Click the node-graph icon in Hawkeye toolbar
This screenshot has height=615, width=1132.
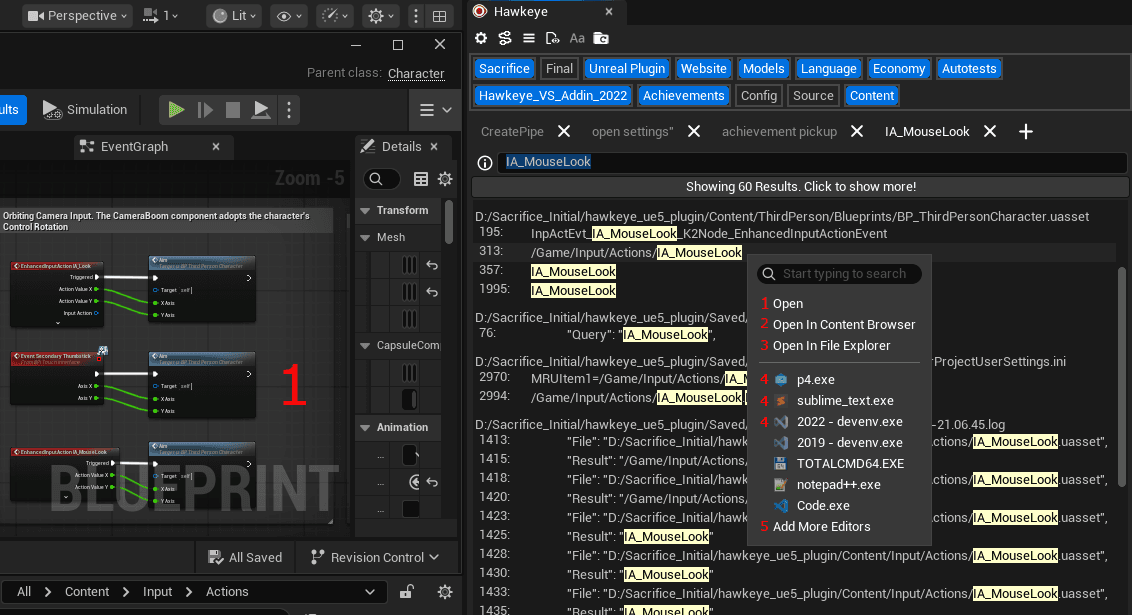point(505,38)
